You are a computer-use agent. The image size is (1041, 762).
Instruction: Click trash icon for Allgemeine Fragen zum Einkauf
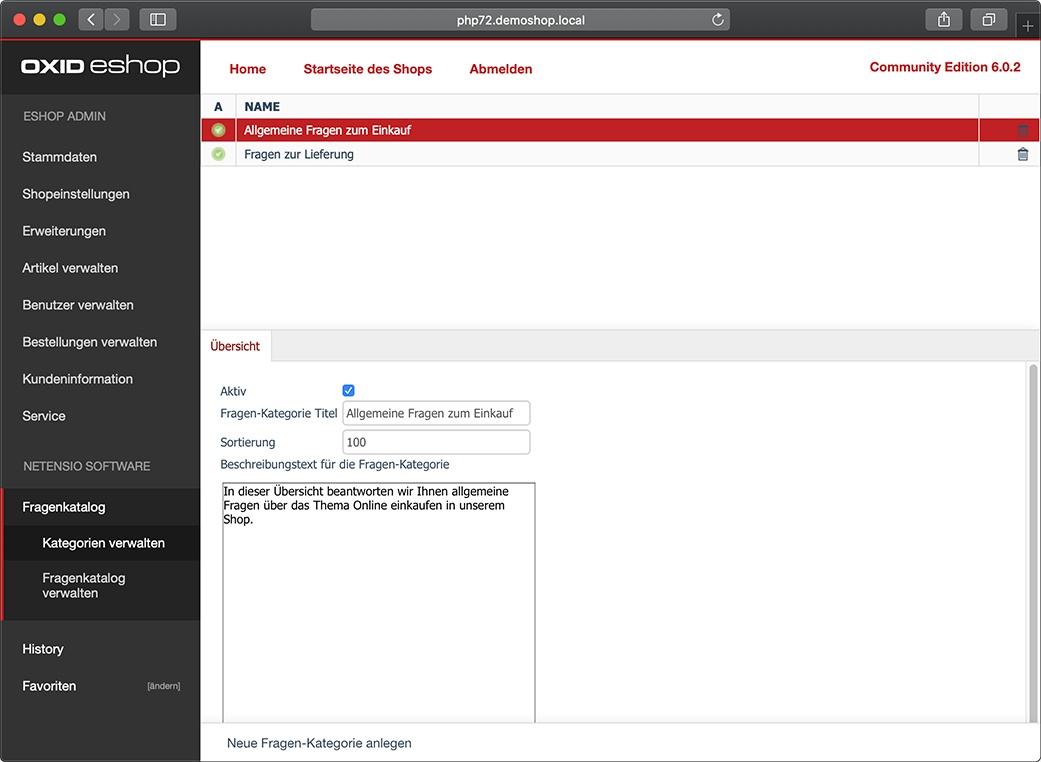(x=1022, y=130)
